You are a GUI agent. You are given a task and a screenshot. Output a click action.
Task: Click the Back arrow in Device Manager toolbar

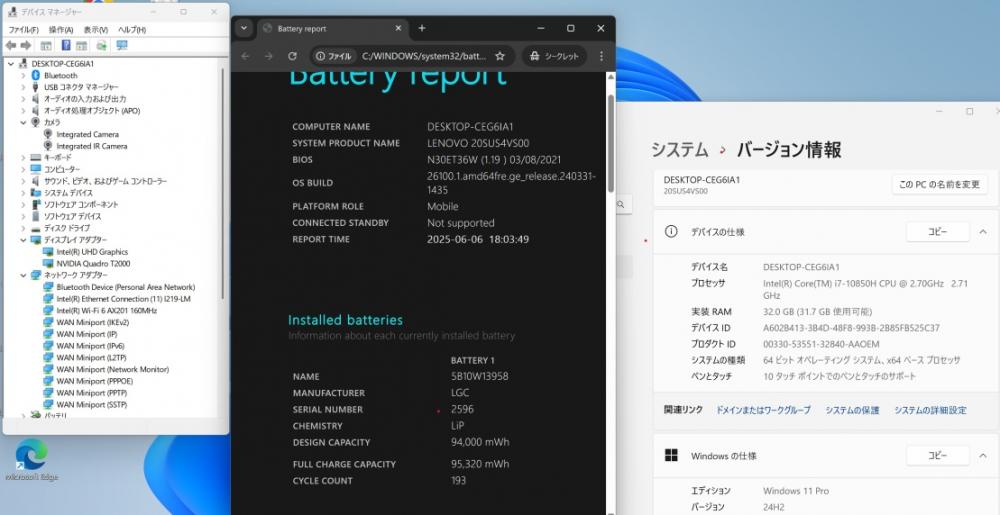[10, 45]
